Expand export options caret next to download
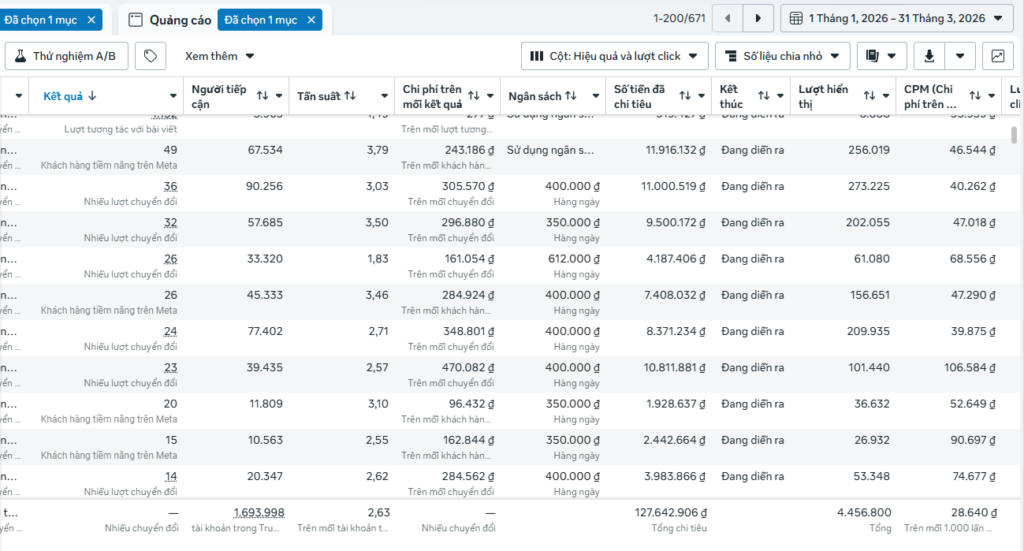This screenshot has height=551, width=1024. (960, 56)
